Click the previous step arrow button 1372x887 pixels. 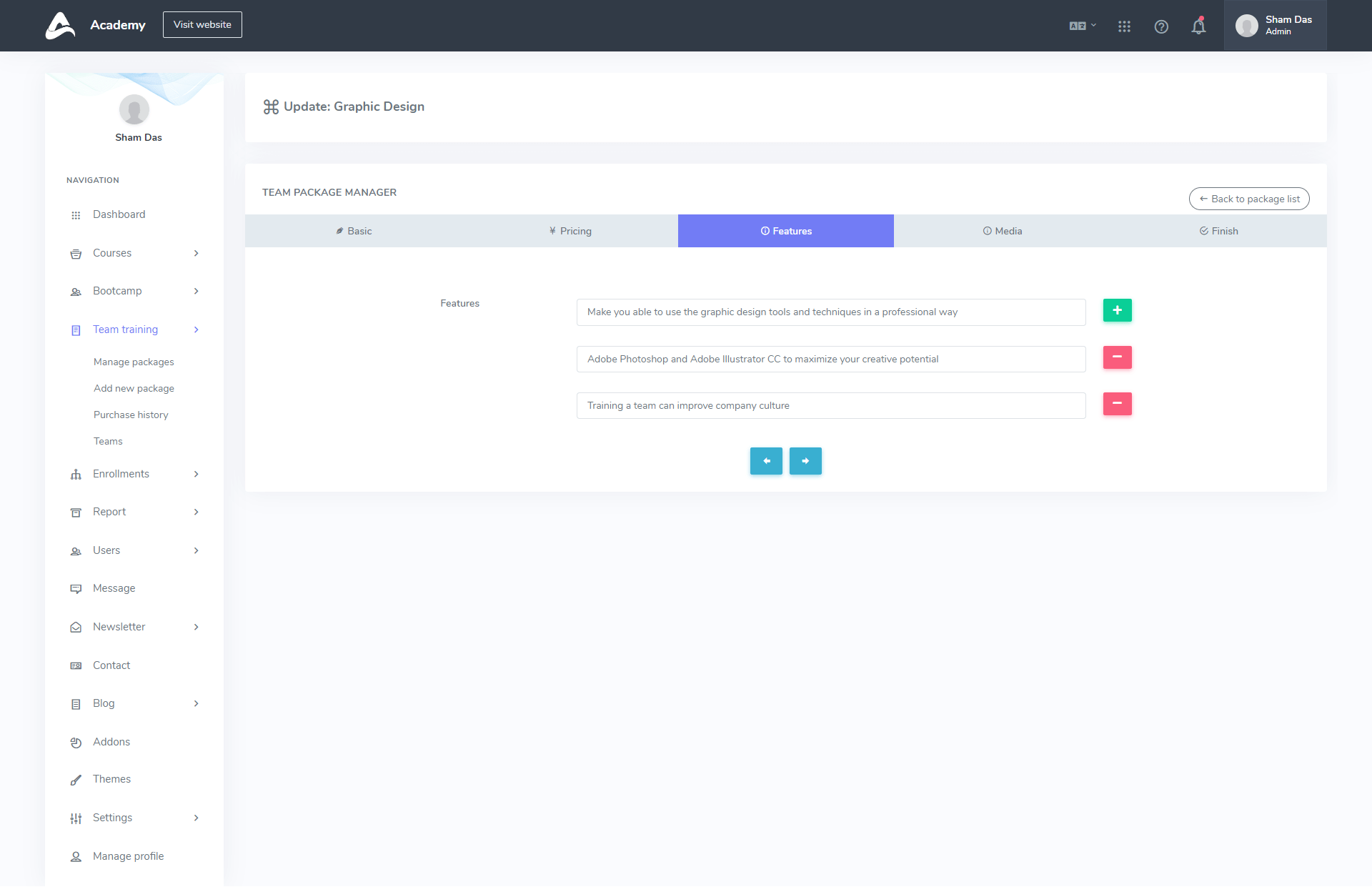766,461
